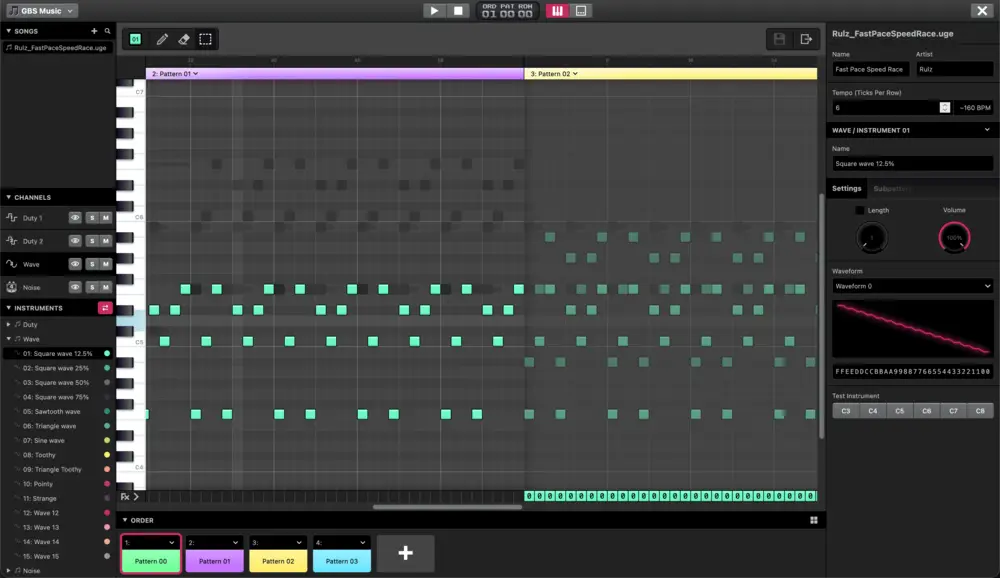
Task: Test instrument at C7
Action: pyautogui.click(x=953, y=411)
